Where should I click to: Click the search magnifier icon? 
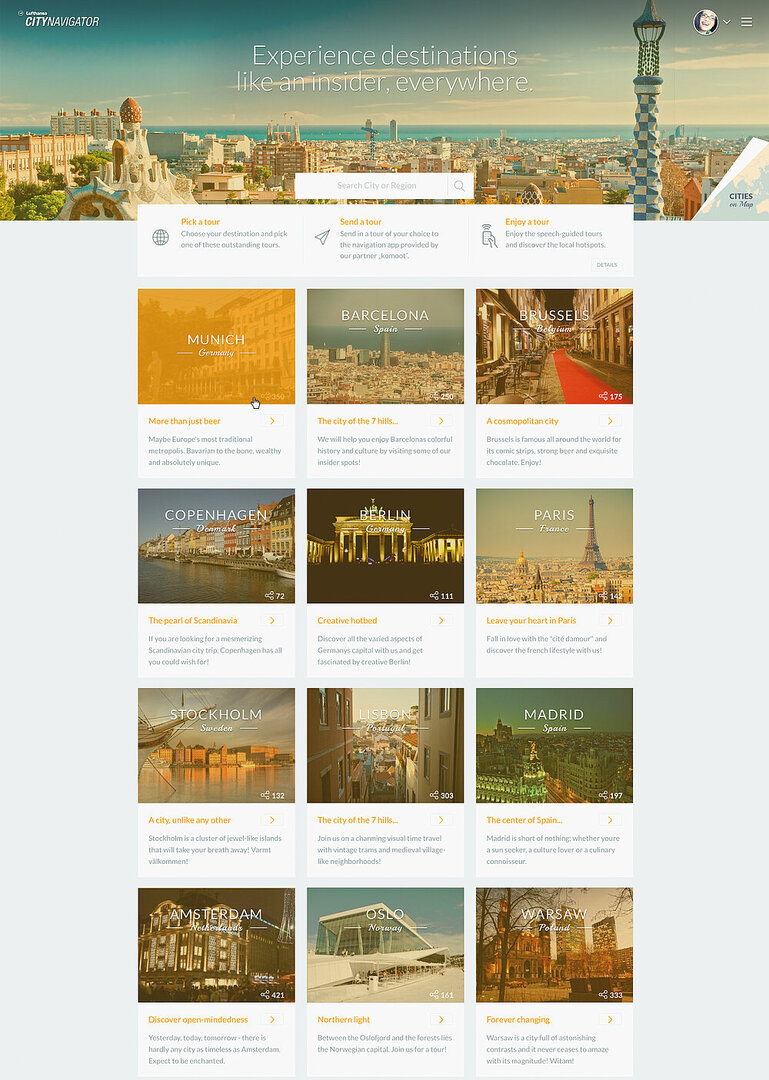pos(459,186)
